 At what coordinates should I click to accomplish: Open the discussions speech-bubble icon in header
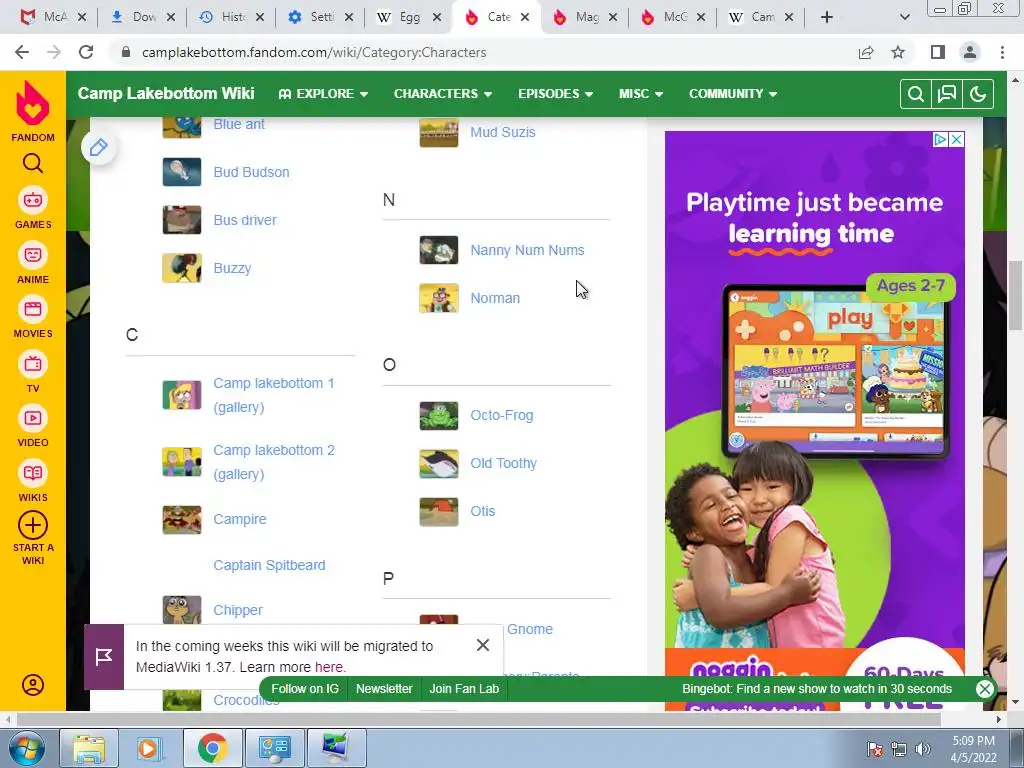(947, 94)
